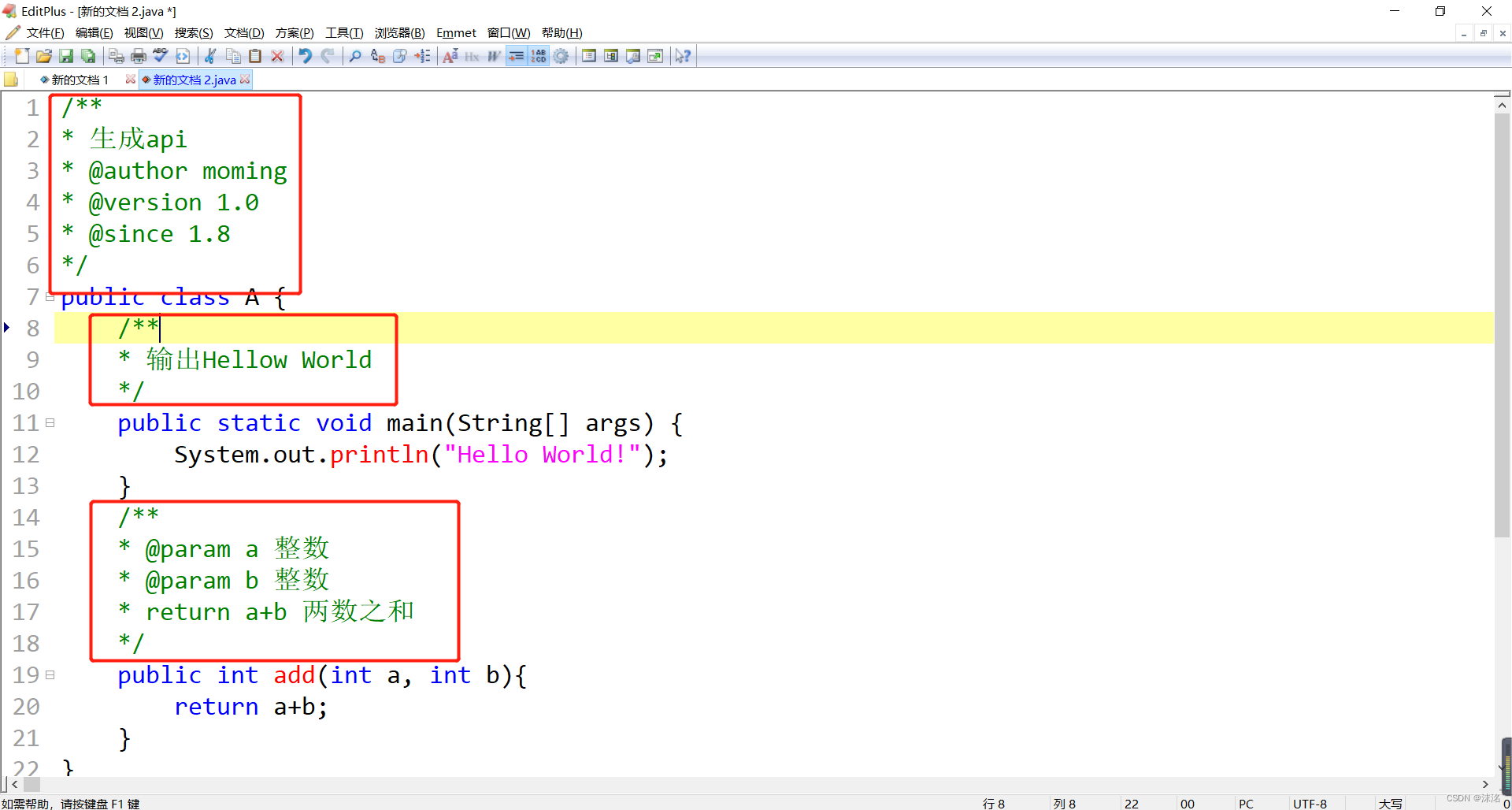Open the 浏览器(B) menu

click(399, 33)
